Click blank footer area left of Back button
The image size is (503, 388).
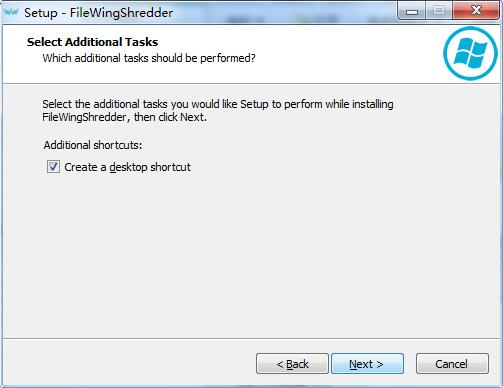(128, 363)
